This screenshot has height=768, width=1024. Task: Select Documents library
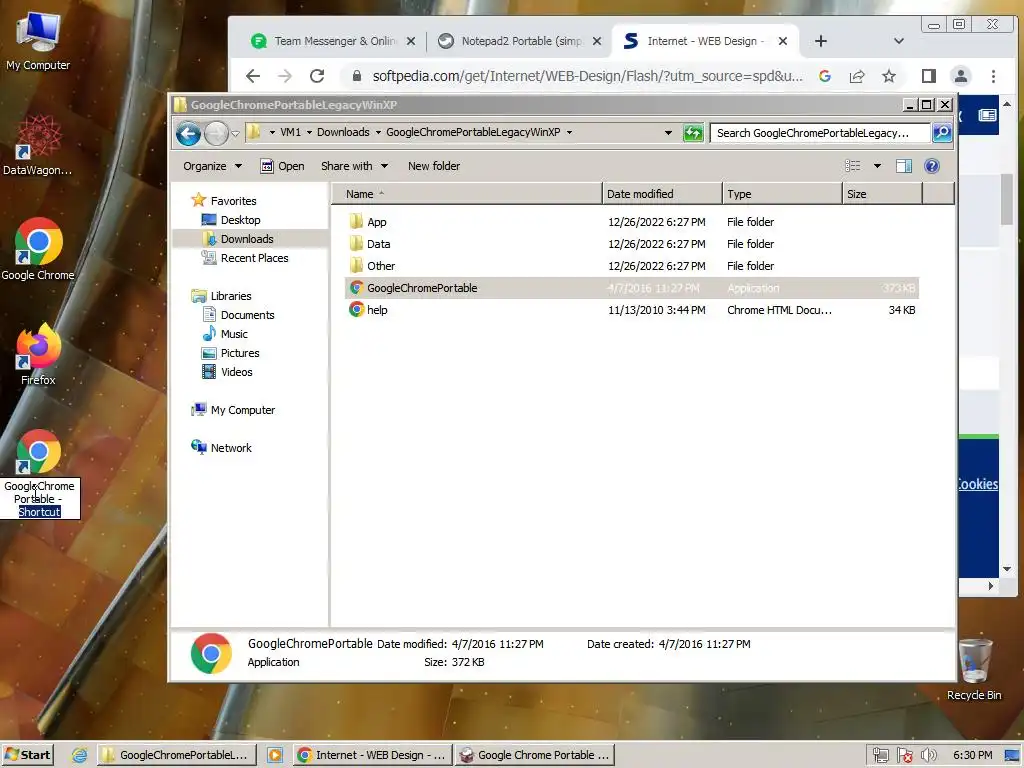247,315
